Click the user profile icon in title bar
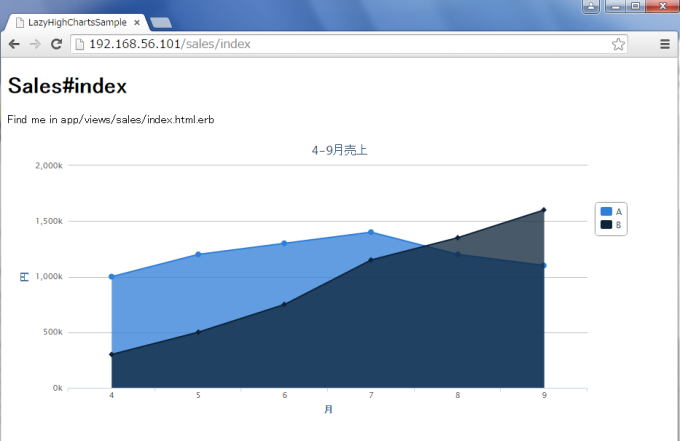Image resolution: width=680 pixels, height=441 pixels. tap(591, 6)
